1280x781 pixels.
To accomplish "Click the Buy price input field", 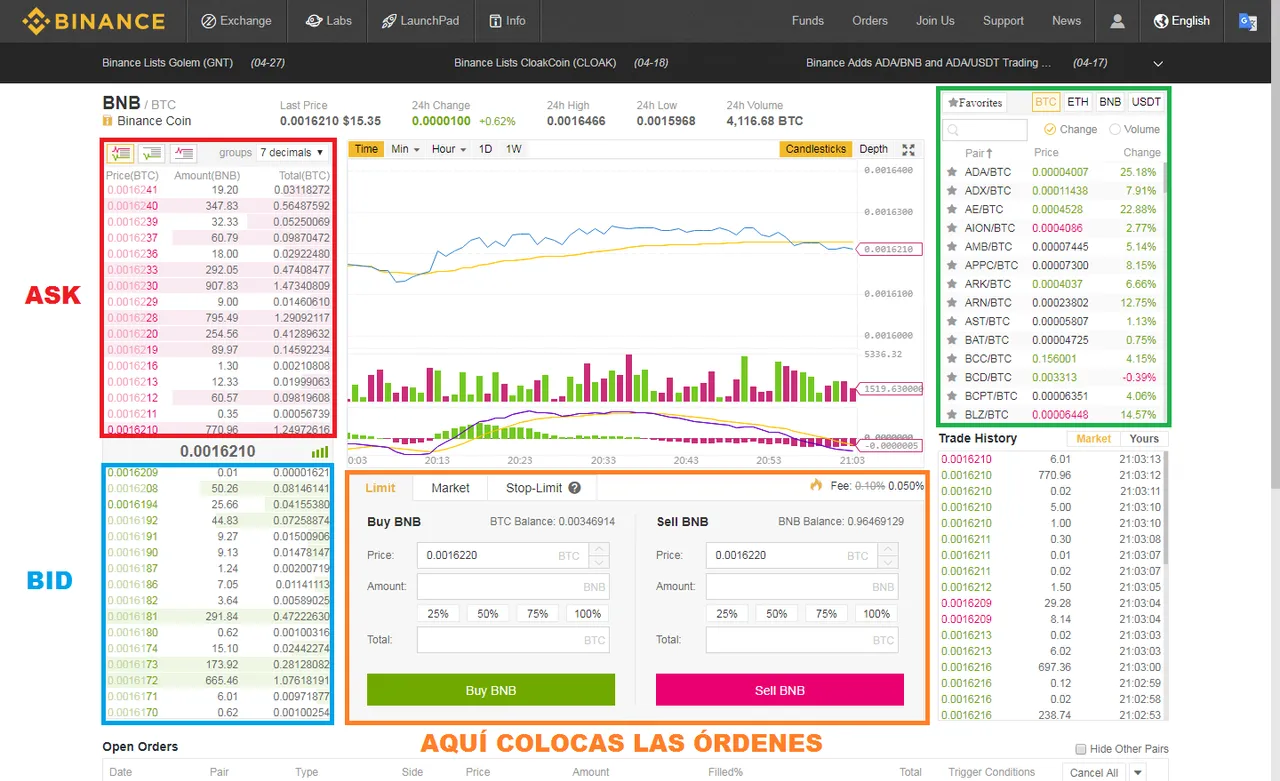I will point(503,555).
